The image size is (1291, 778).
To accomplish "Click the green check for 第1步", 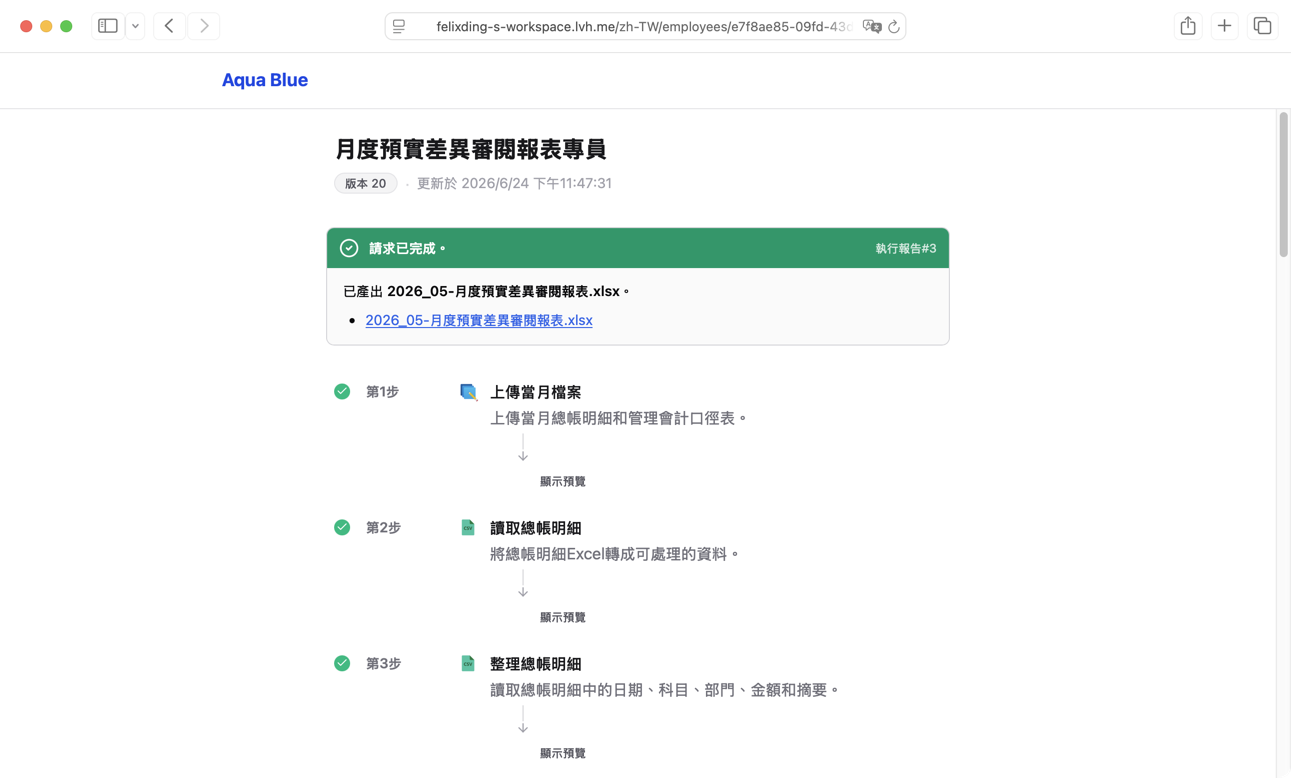I will (x=342, y=391).
